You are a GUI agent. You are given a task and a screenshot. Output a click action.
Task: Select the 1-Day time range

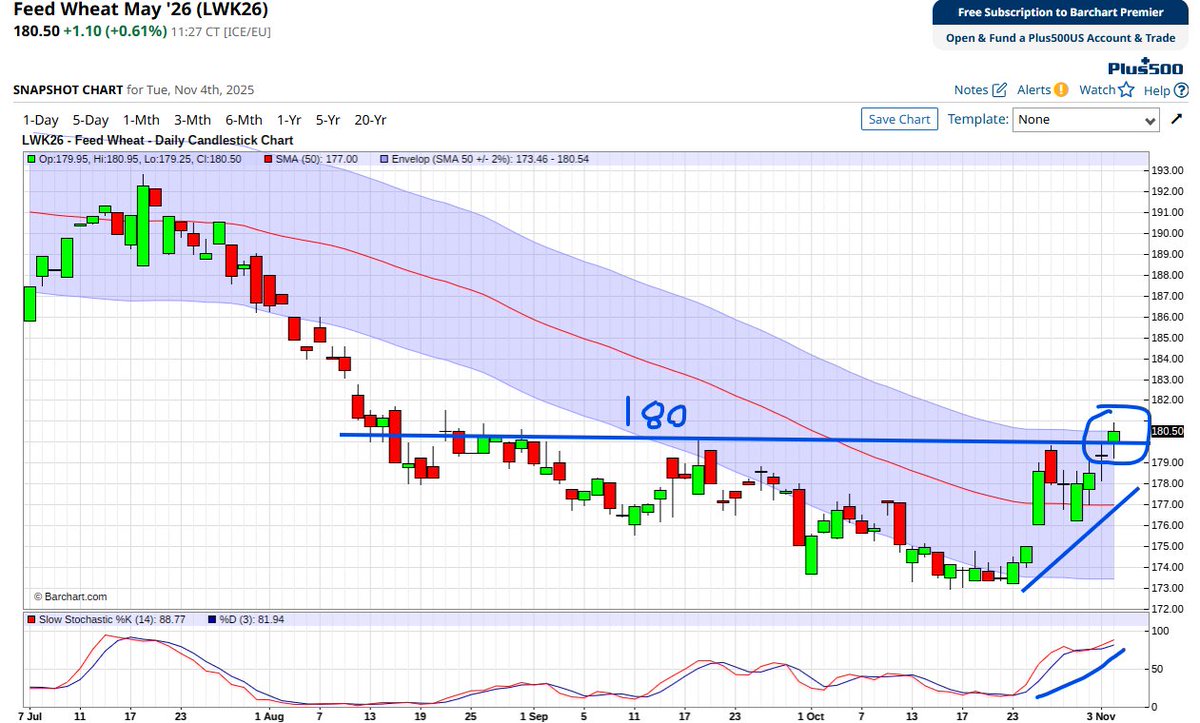coord(40,119)
